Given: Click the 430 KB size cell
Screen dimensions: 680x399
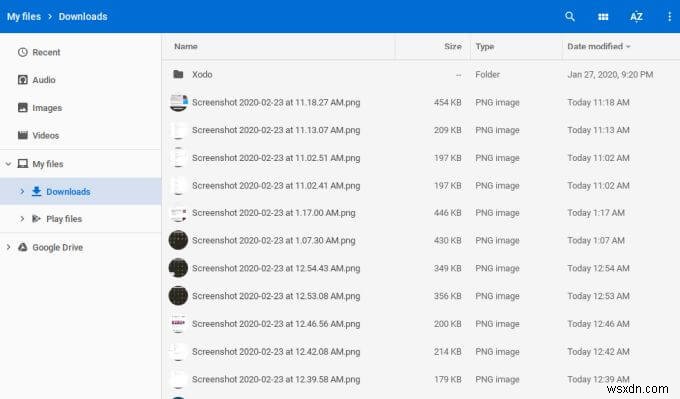Looking at the screenshot, I should (x=448, y=240).
